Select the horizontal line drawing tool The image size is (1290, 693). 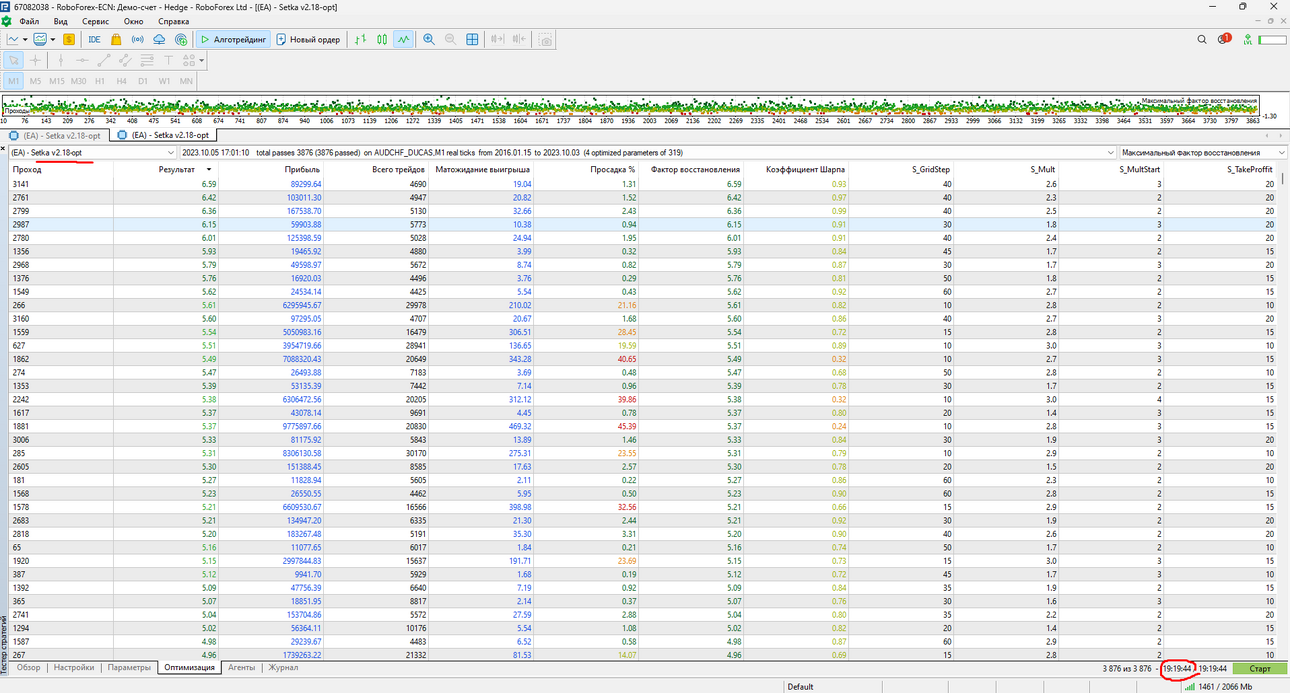(x=82, y=61)
